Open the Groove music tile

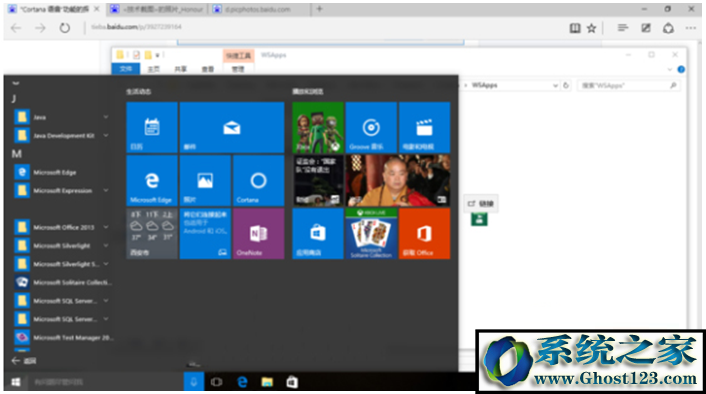coord(371,127)
